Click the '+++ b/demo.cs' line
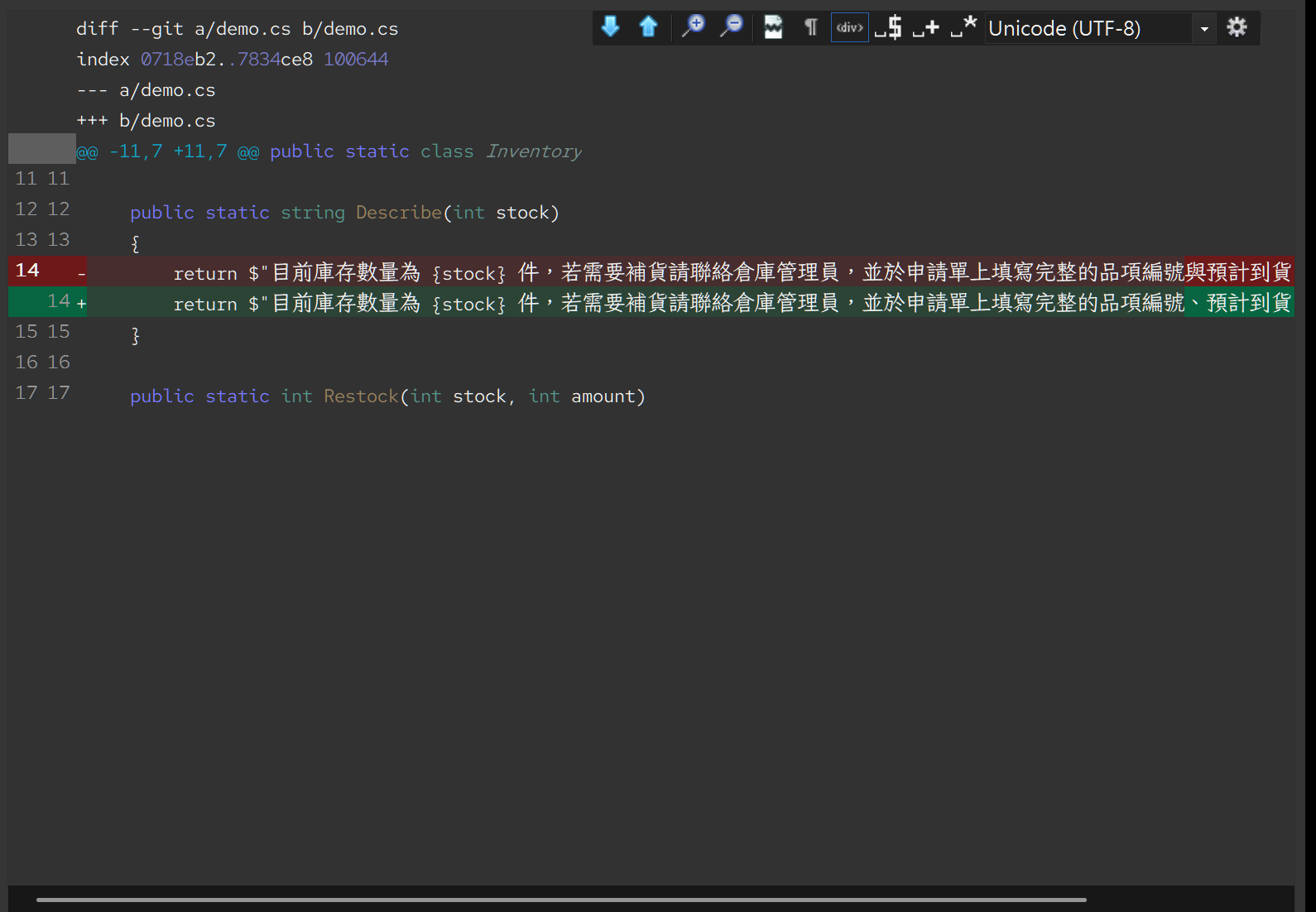Image resolution: width=1316 pixels, height=912 pixels. 146,121
